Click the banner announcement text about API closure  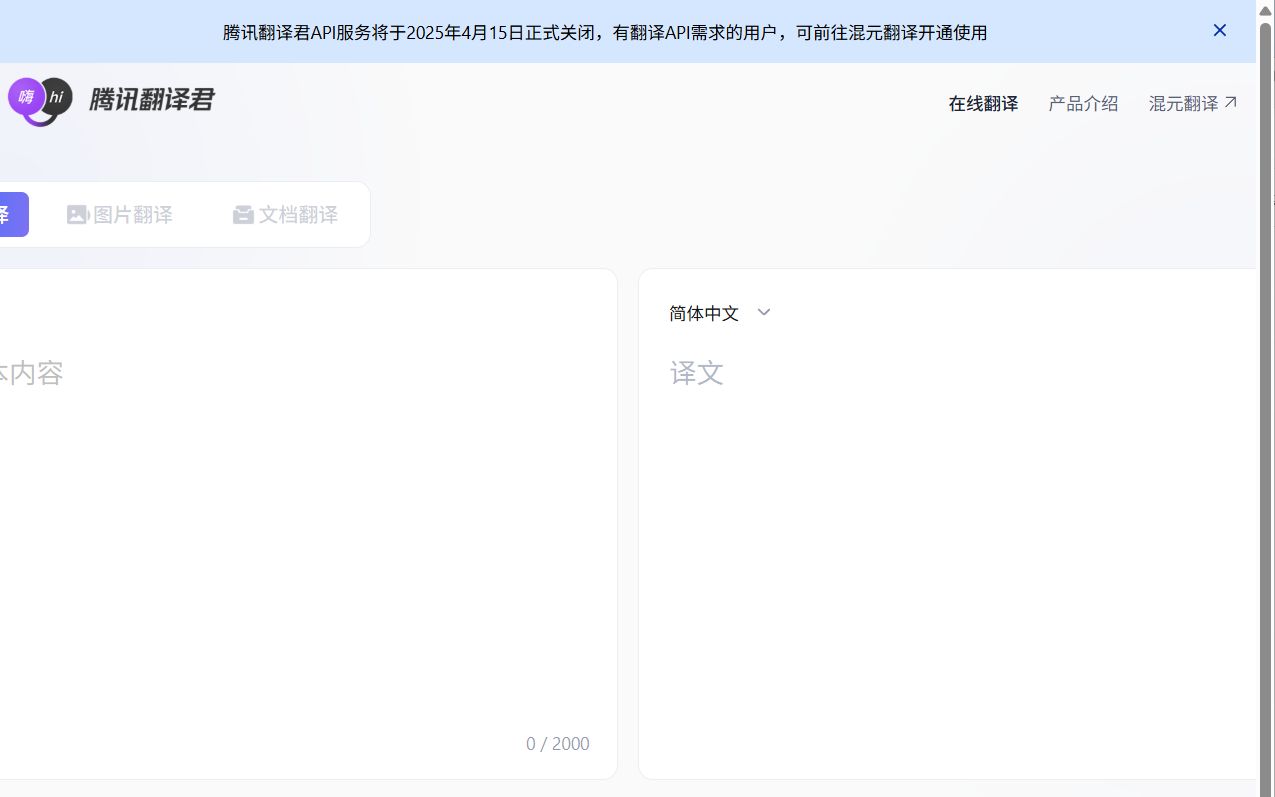pyautogui.click(x=605, y=32)
